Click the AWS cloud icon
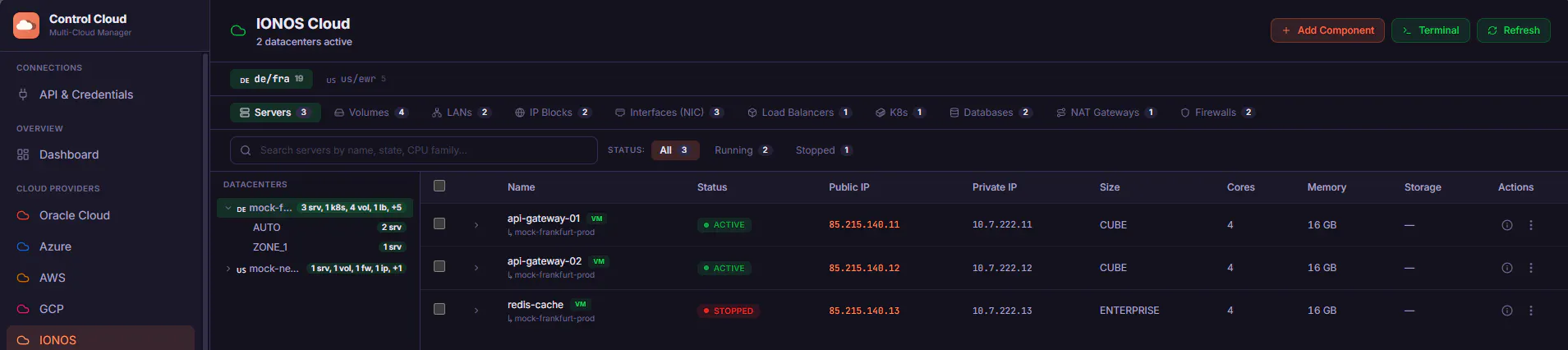 pos(23,278)
